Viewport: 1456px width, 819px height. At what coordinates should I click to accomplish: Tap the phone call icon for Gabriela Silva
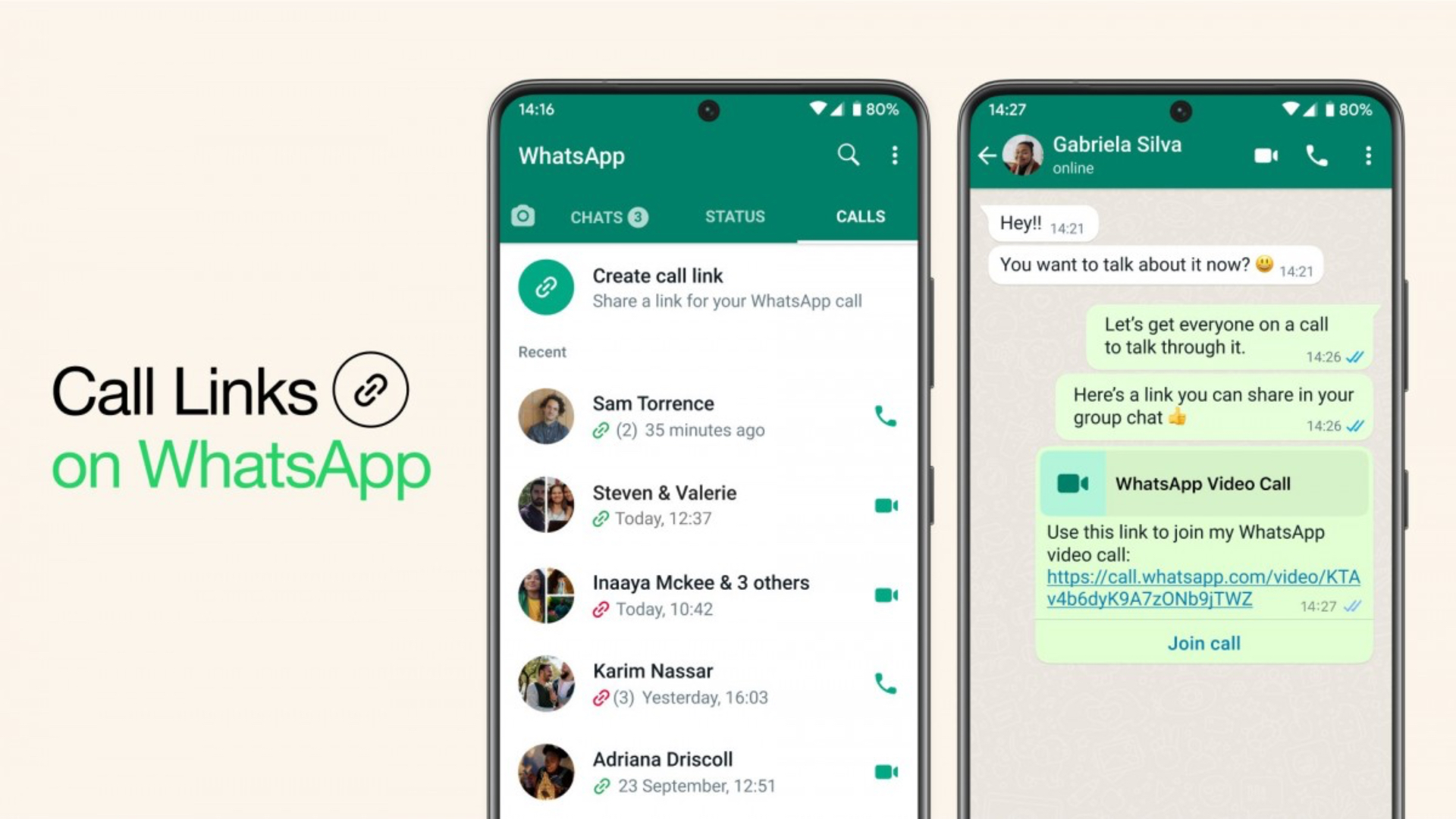pyautogui.click(x=1316, y=155)
